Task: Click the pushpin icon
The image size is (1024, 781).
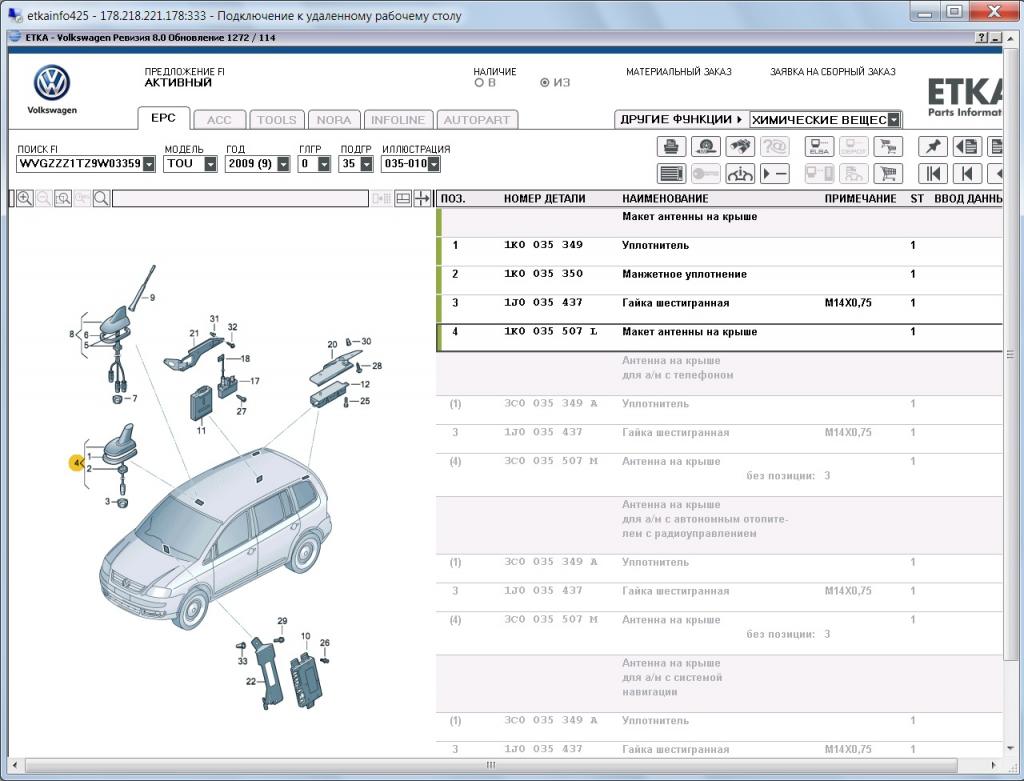Action: [933, 146]
